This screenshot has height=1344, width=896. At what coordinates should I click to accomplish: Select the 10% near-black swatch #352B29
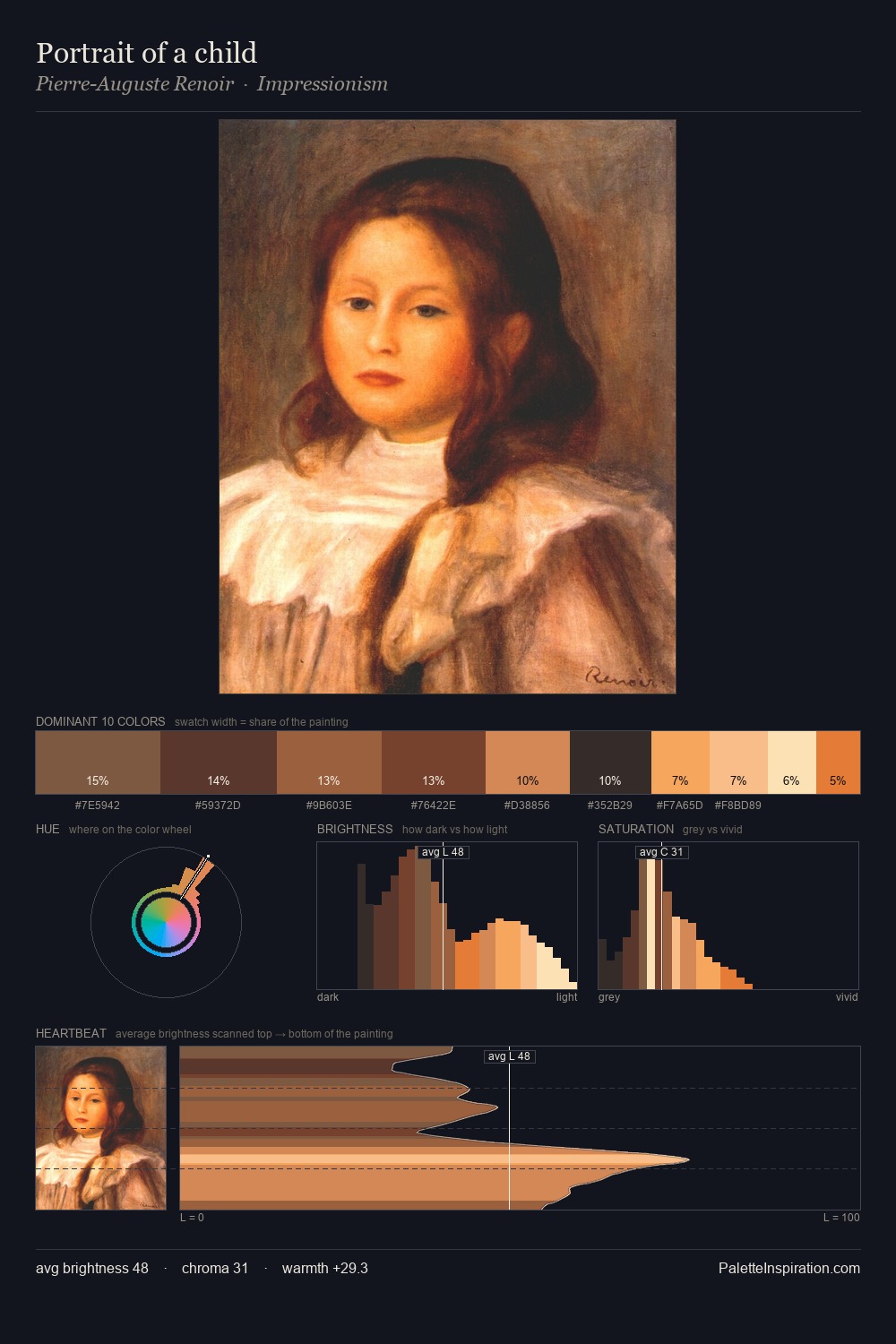(610, 762)
